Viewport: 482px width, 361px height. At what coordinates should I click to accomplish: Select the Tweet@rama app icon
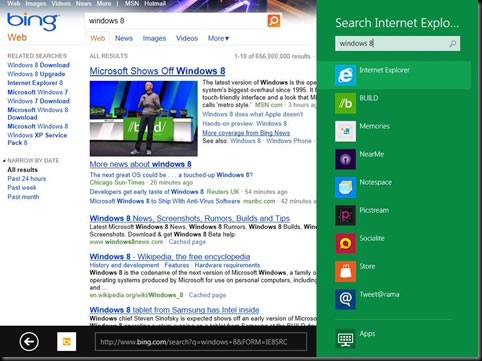pos(345,299)
